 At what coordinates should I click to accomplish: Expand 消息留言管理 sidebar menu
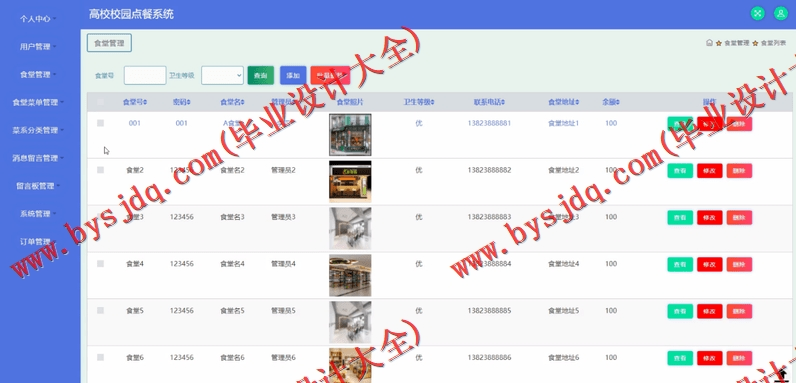tap(37, 158)
